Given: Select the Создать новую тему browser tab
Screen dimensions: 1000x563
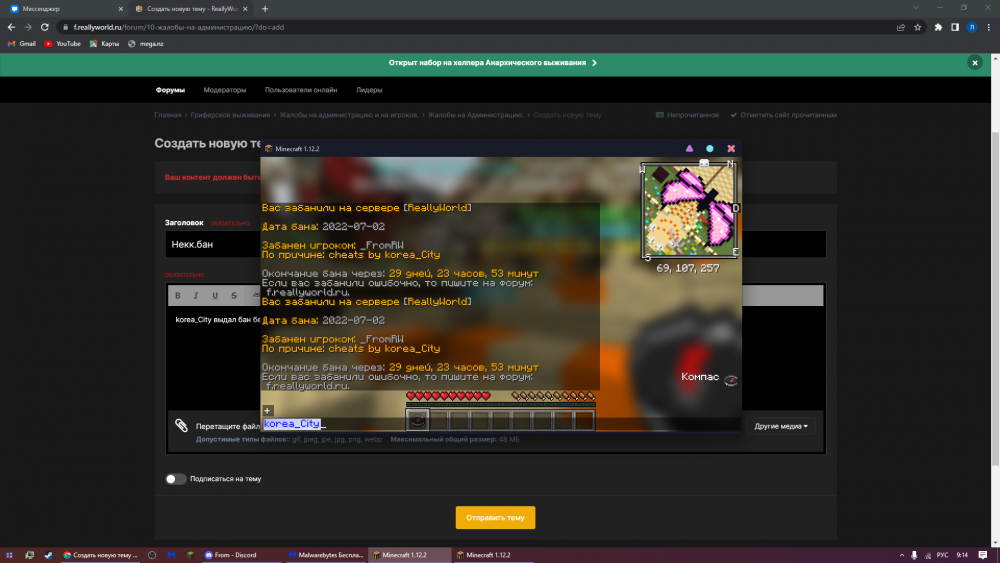Looking at the screenshot, I should [x=191, y=9].
